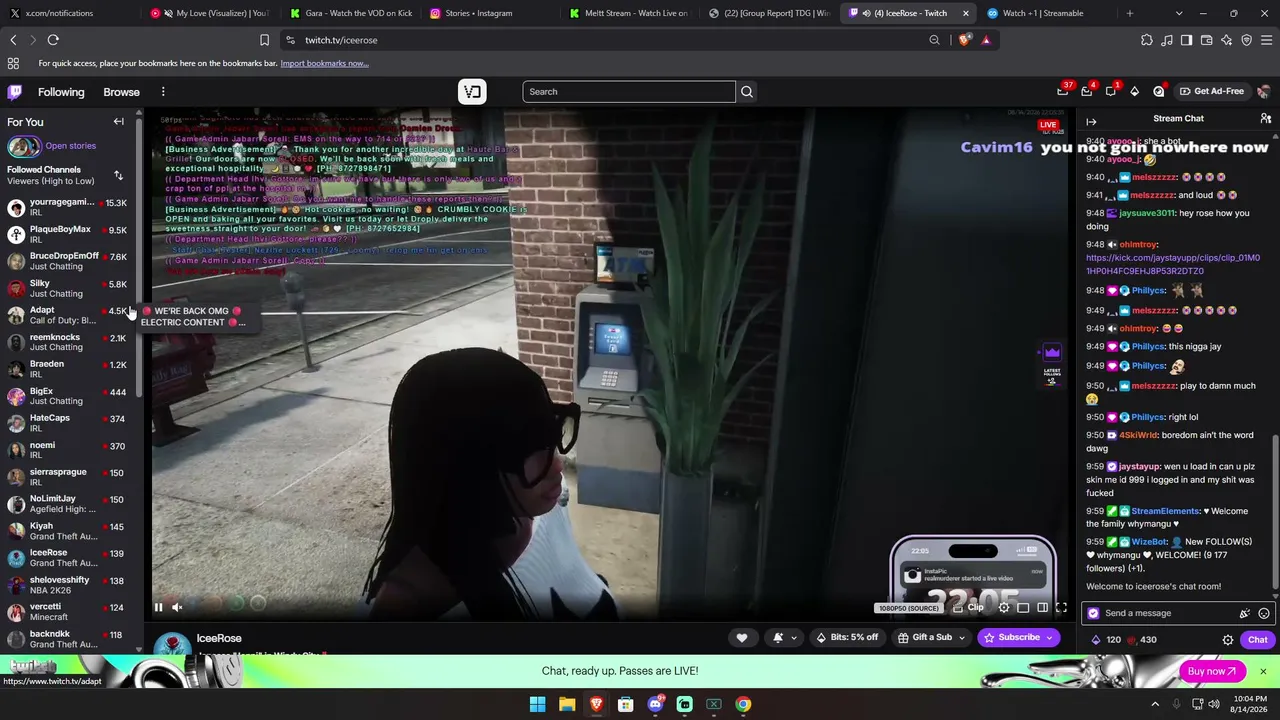The height and width of the screenshot is (720, 1280).
Task: Open the emote picker in chat input
Action: [1264, 614]
